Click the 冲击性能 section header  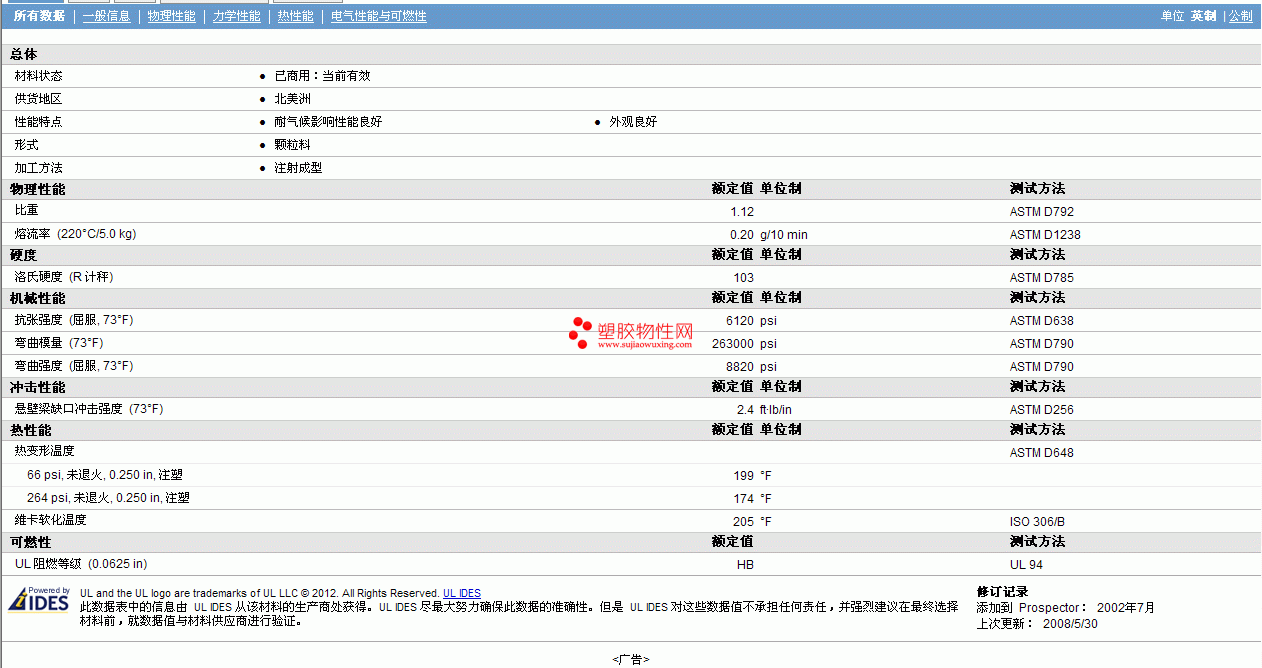(x=38, y=387)
